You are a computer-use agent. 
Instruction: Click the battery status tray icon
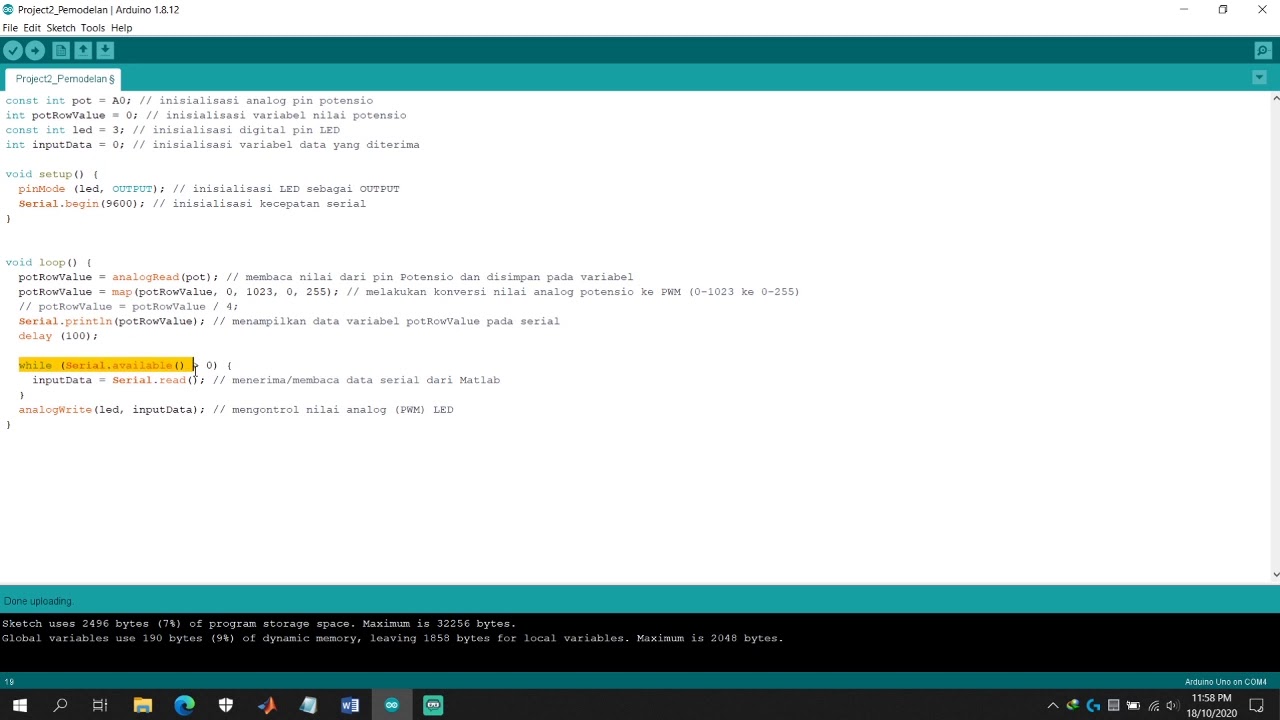[1133, 706]
